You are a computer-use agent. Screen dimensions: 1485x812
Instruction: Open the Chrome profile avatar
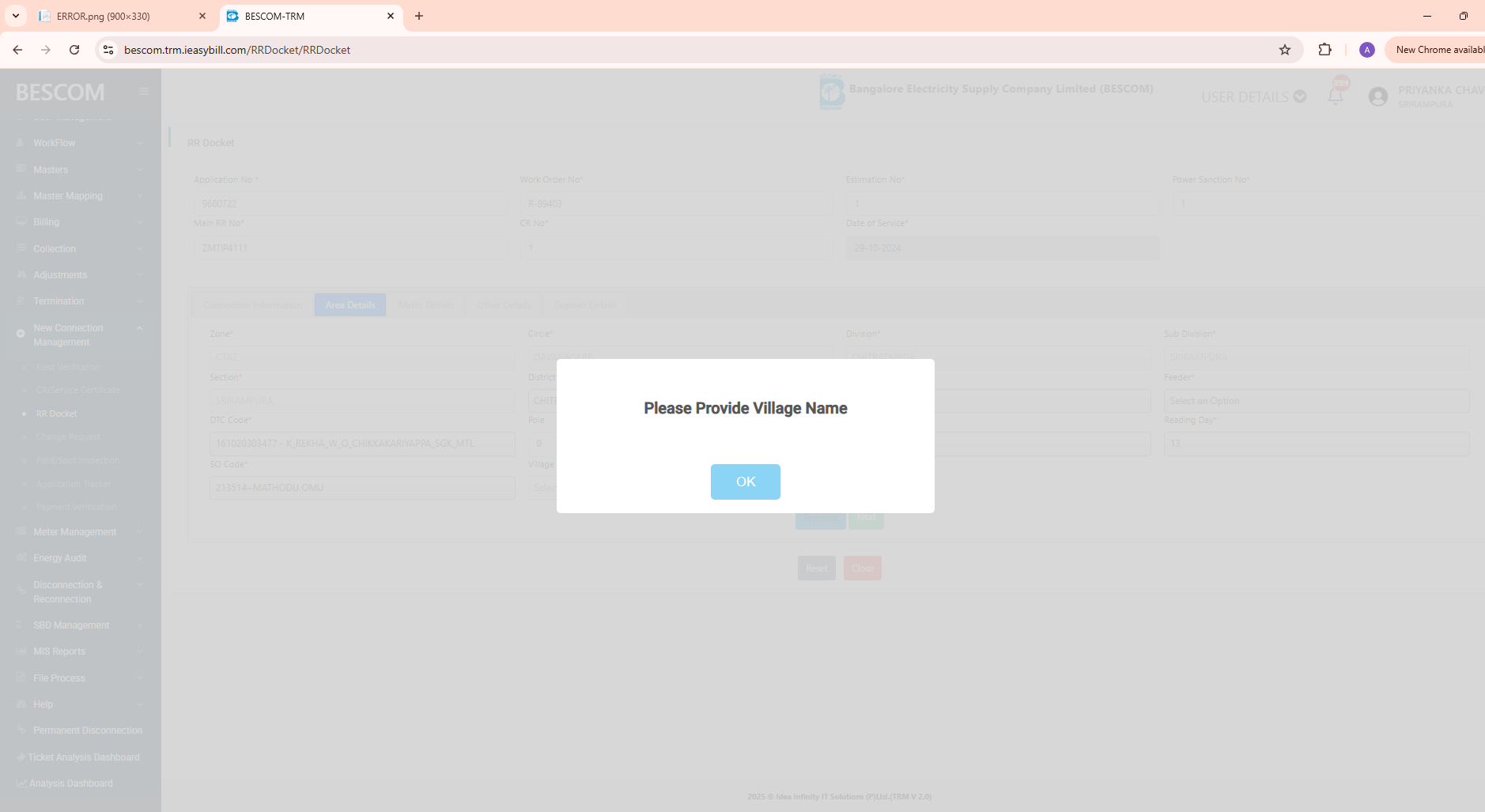[1367, 50]
